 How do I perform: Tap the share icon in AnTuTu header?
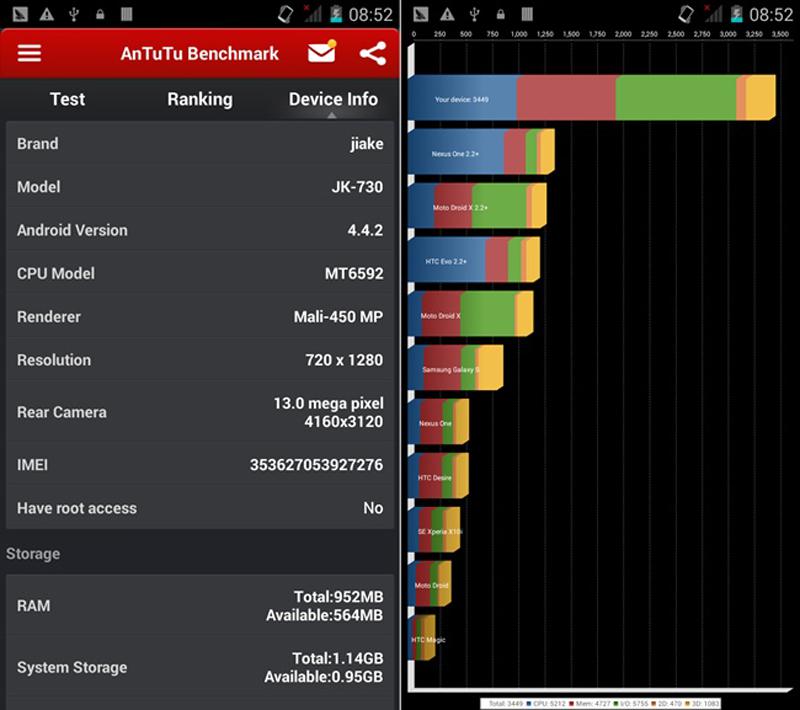coord(373,54)
